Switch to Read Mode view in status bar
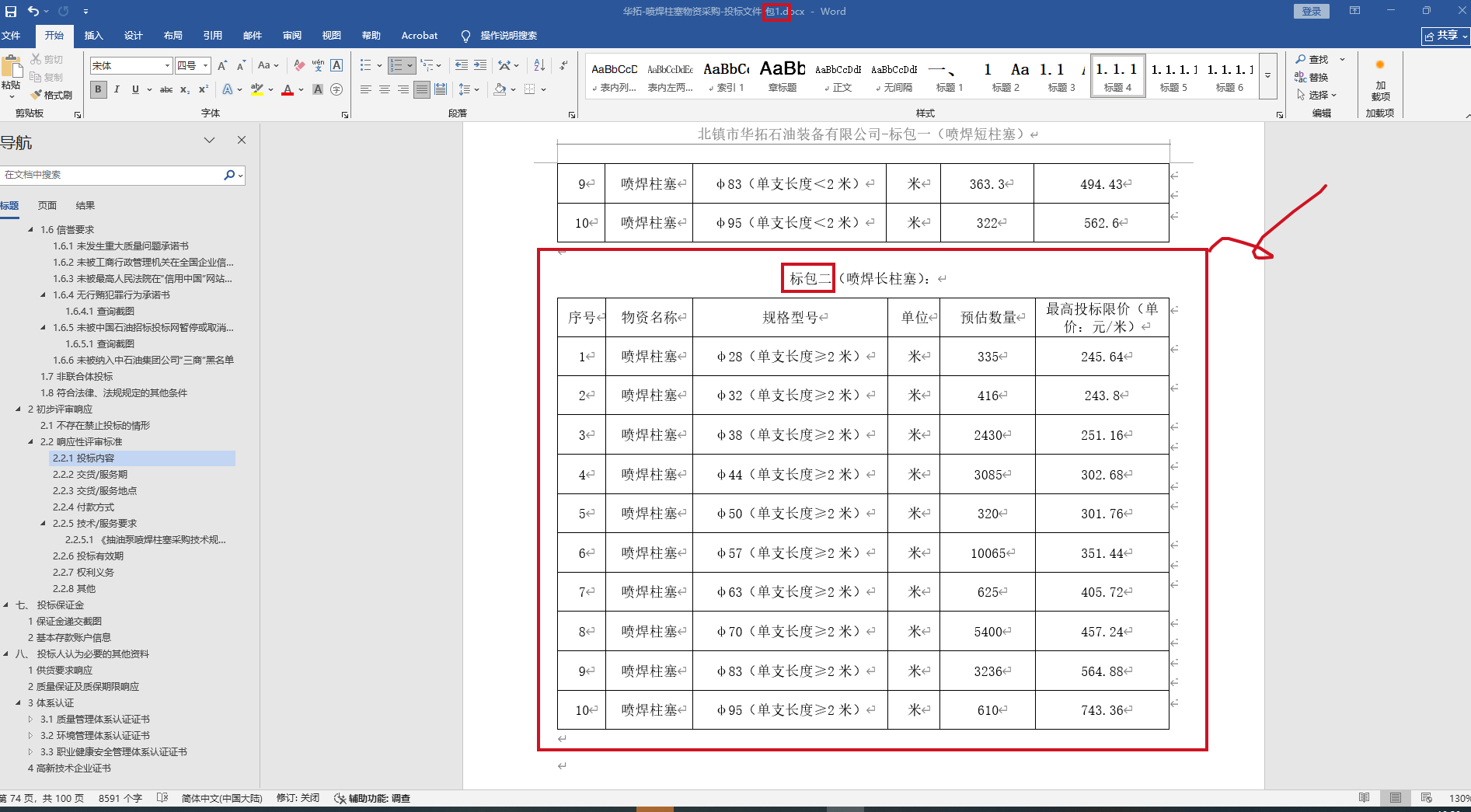 [x=1365, y=798]
